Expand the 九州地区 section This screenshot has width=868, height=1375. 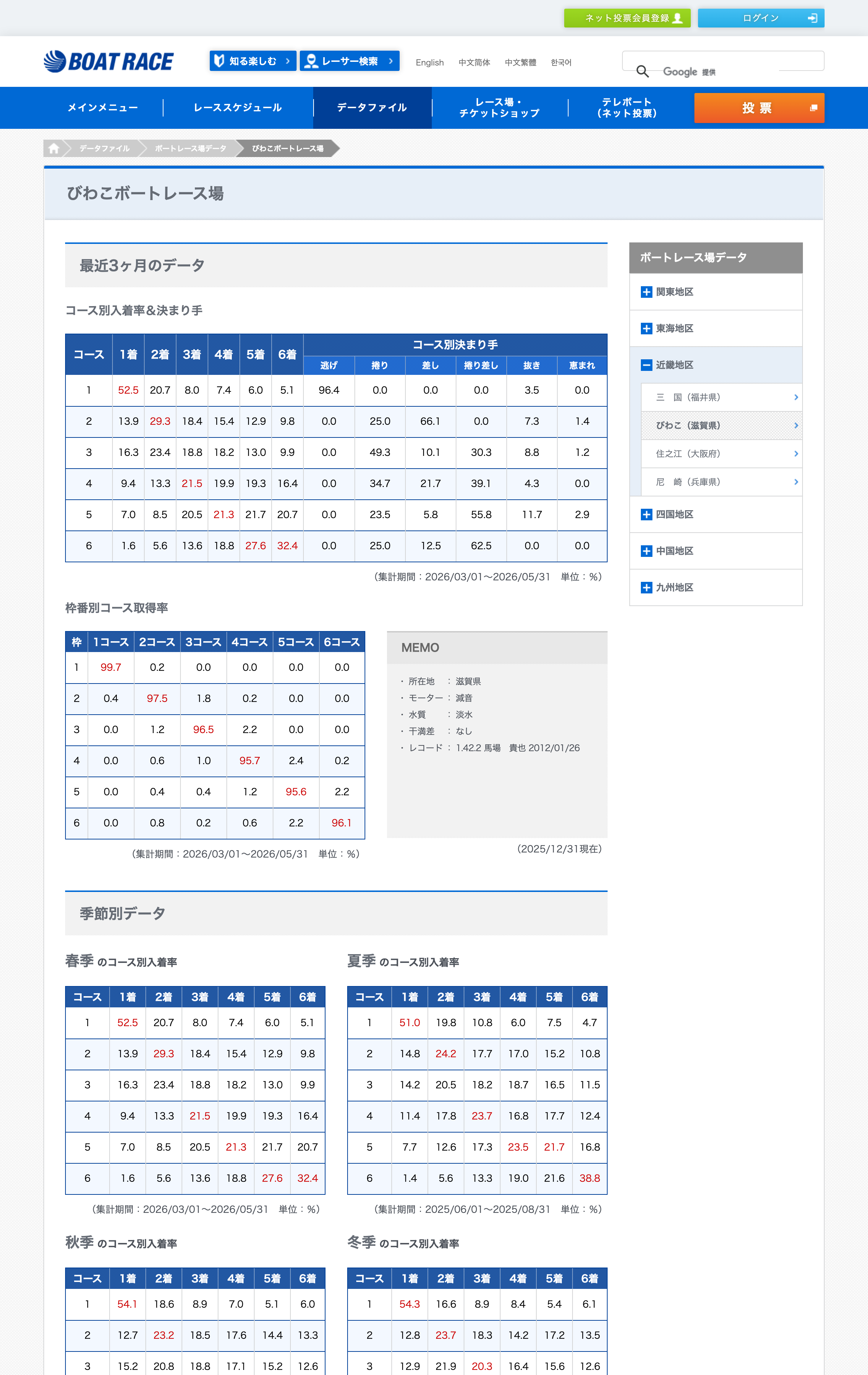716,588
